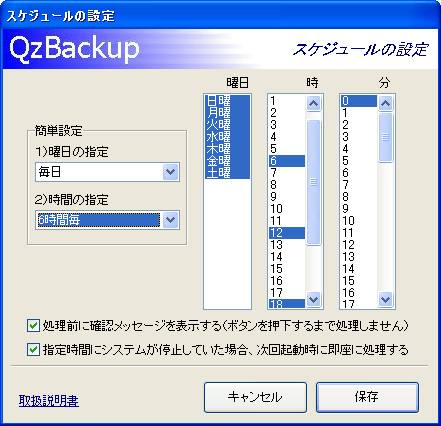Select minute 0 in the 分 list

[x=359, y=101]
